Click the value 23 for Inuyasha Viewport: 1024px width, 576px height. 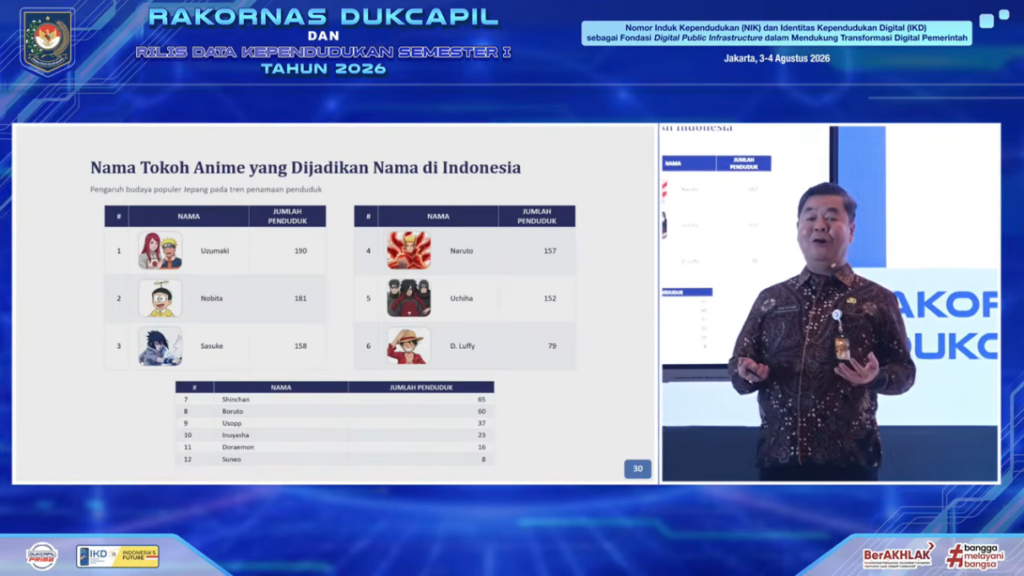(481, 435)
